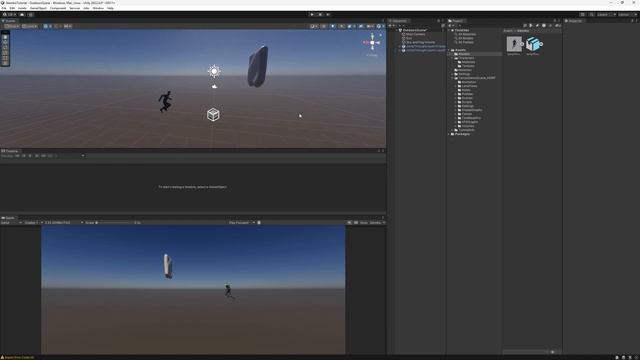Screen dimensions: 640x360
Task: Open the Global/Local handle rotation dropdown
Action: (x=29, y=26)
